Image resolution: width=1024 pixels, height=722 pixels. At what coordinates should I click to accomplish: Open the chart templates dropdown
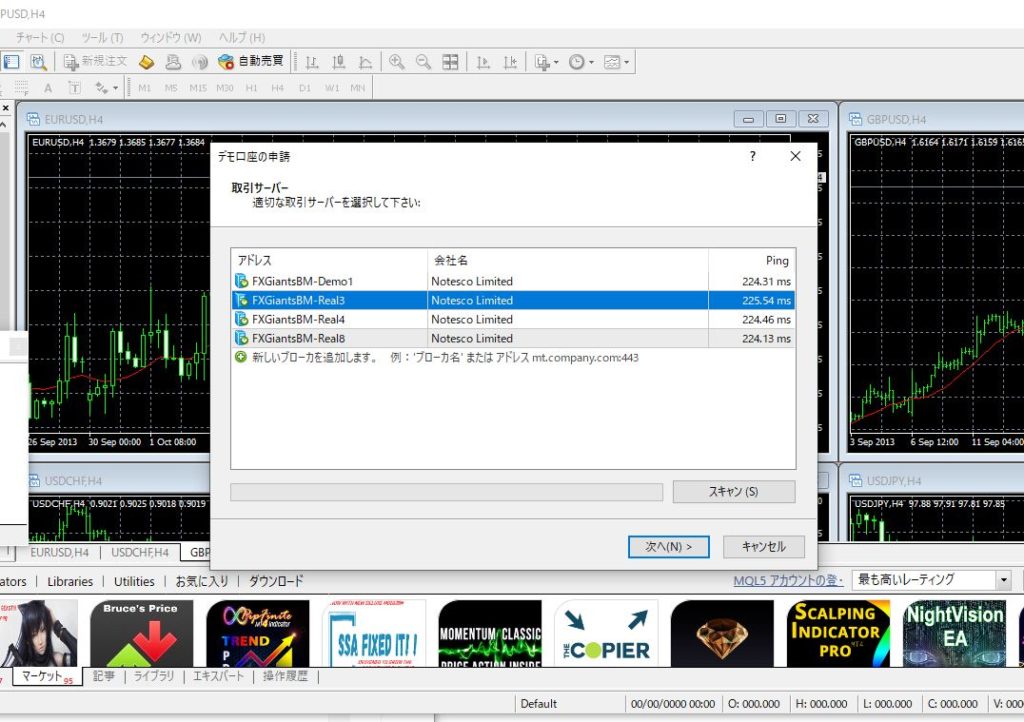tap(616, 62)
